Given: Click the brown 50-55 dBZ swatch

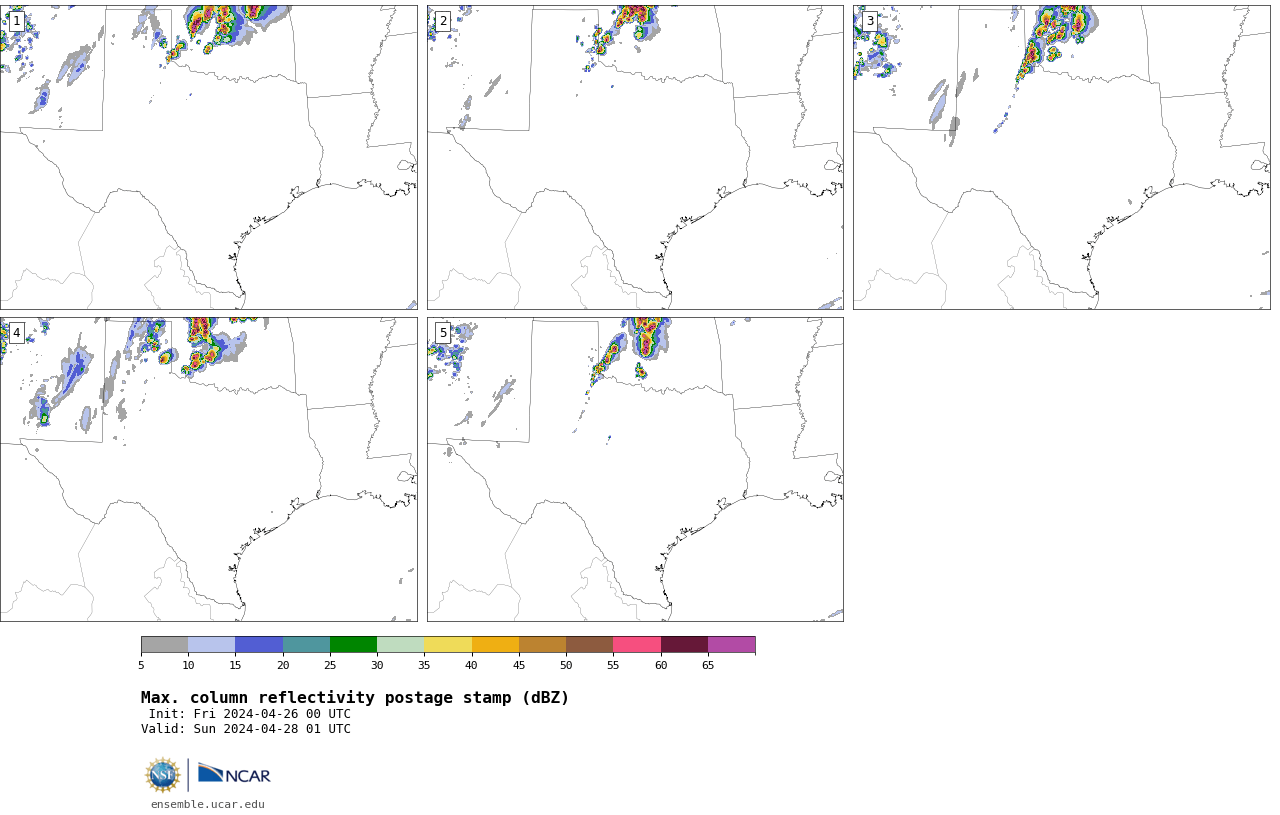Looking at the screenshot, I should (x=590, y=644).
